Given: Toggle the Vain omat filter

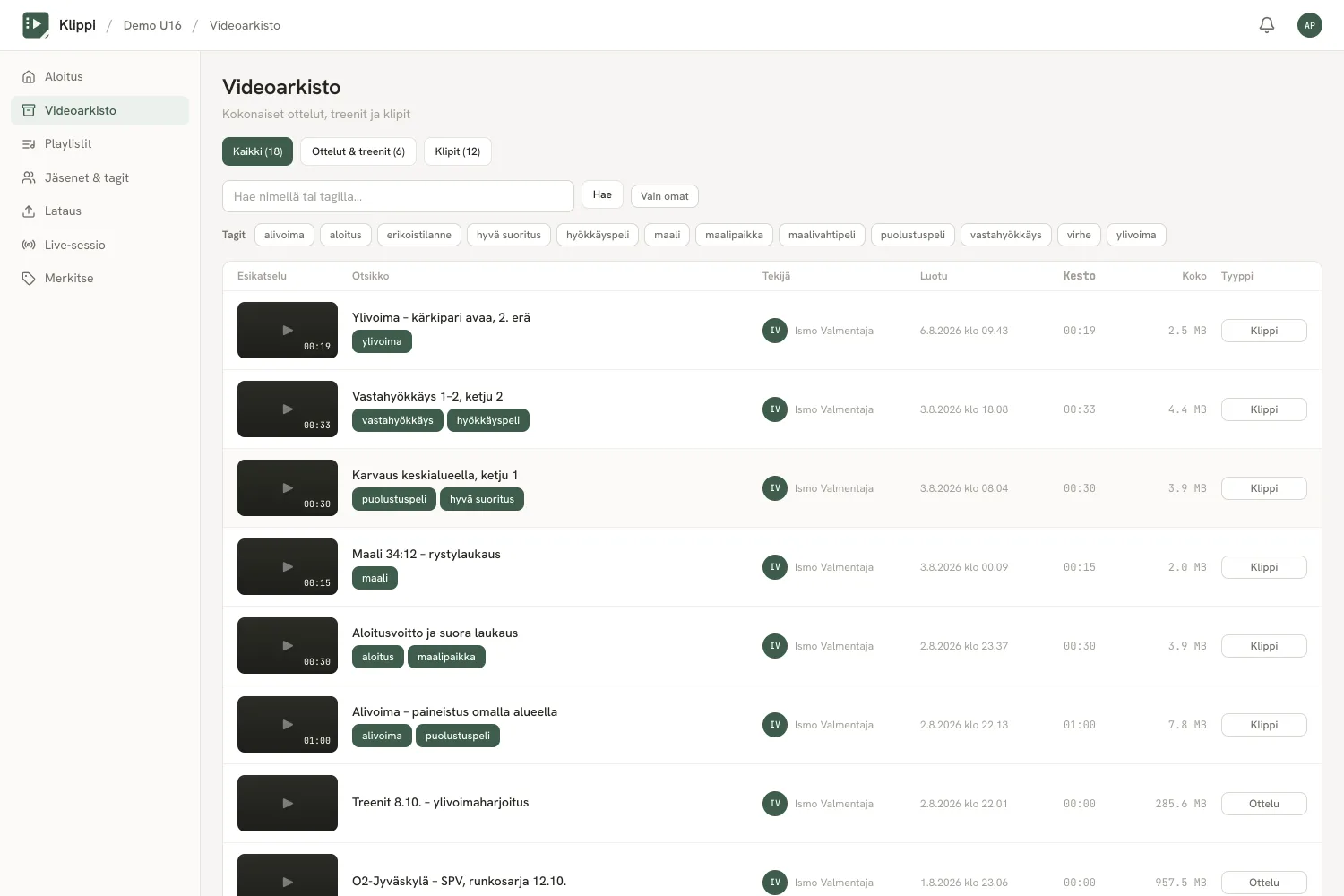Looking at the screenshot, I should pos(665,196).
